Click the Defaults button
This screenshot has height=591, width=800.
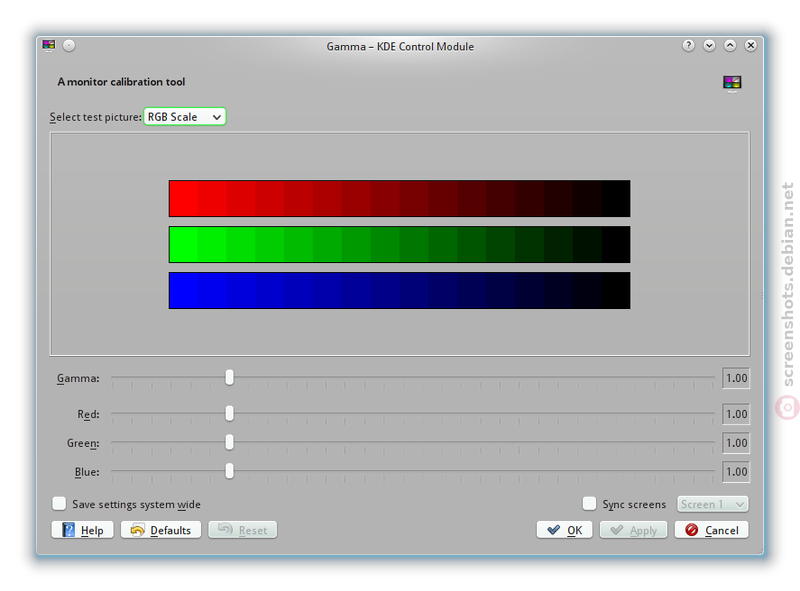161,530
